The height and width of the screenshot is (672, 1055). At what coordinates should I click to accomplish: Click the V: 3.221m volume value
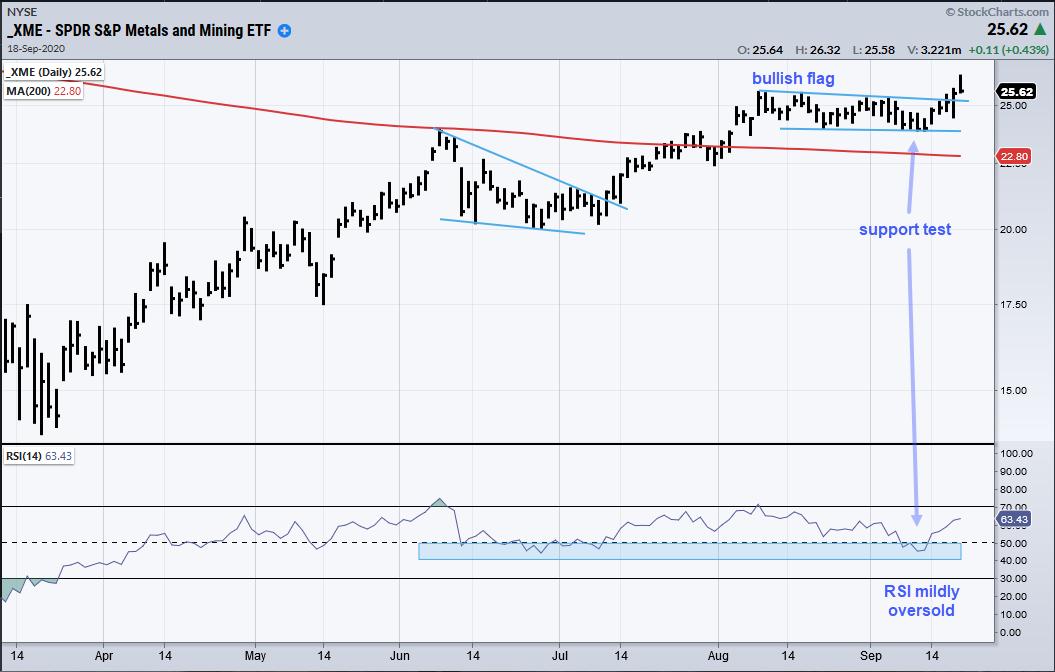[x=936, y=50]
